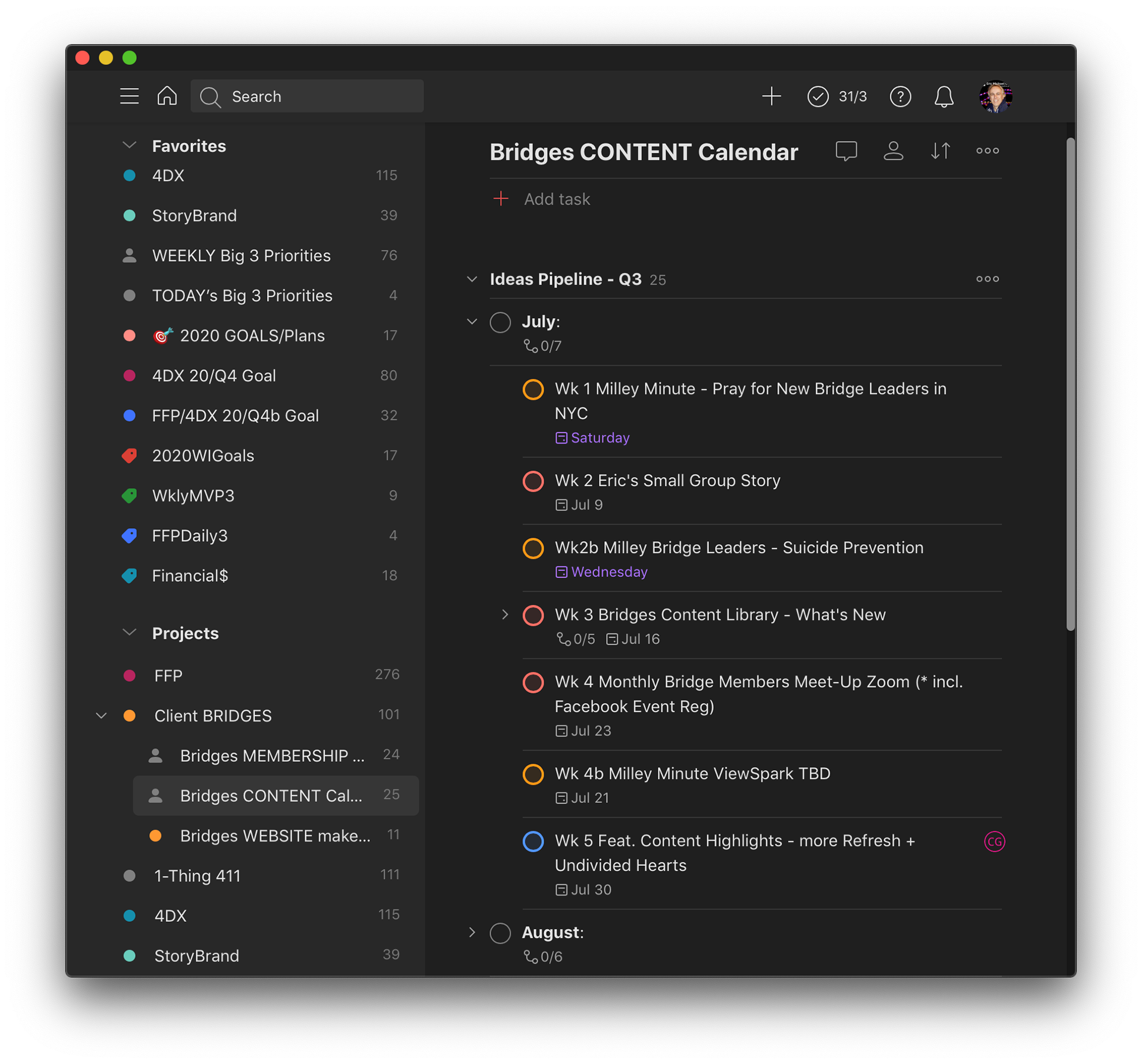Check off Wk 2 Eric's Small Group Story
The image size is (1142, 1064).
tap(533, 481)
